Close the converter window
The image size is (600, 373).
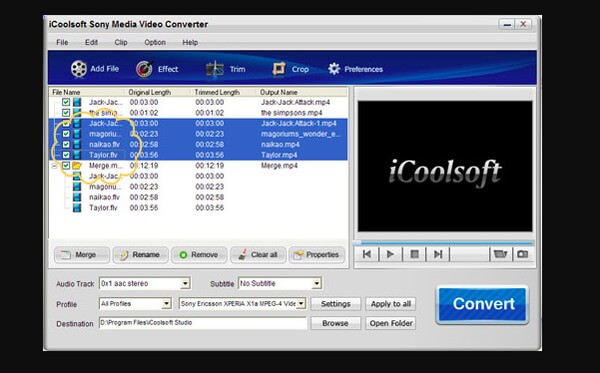(523, 24)
